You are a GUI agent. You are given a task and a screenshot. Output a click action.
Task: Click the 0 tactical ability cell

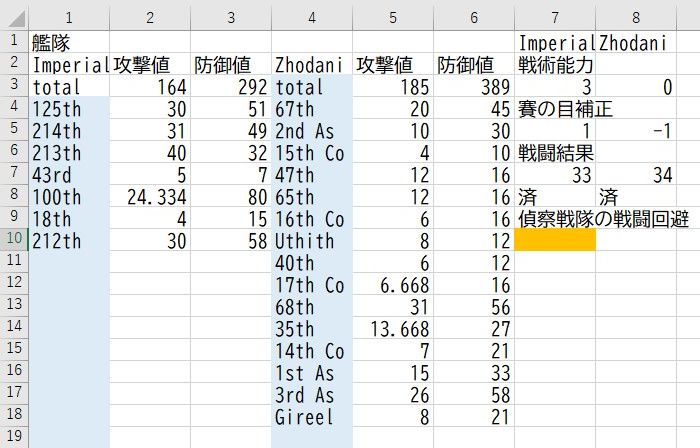point(636,86)
